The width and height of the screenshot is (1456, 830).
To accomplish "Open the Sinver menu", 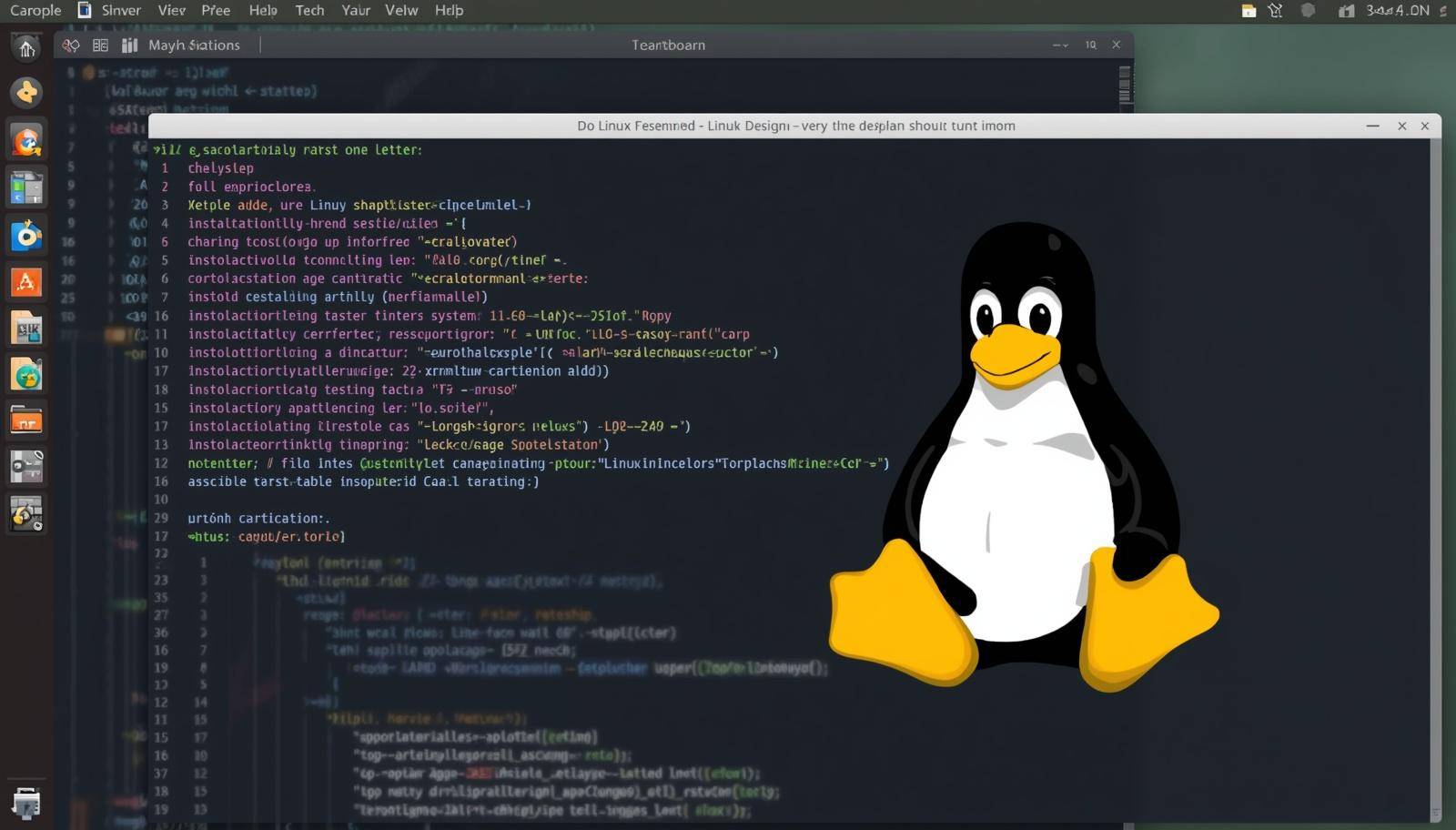I will (121, 10).
